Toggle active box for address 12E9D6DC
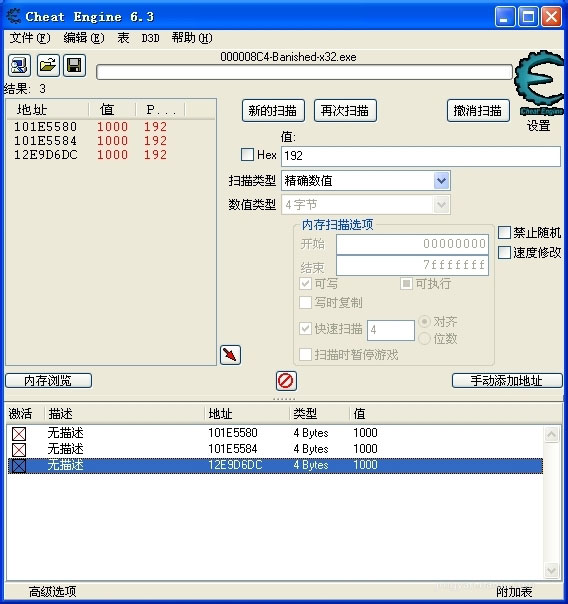The width and height of the screenshot is (568, 604). [x=19, y=466]
